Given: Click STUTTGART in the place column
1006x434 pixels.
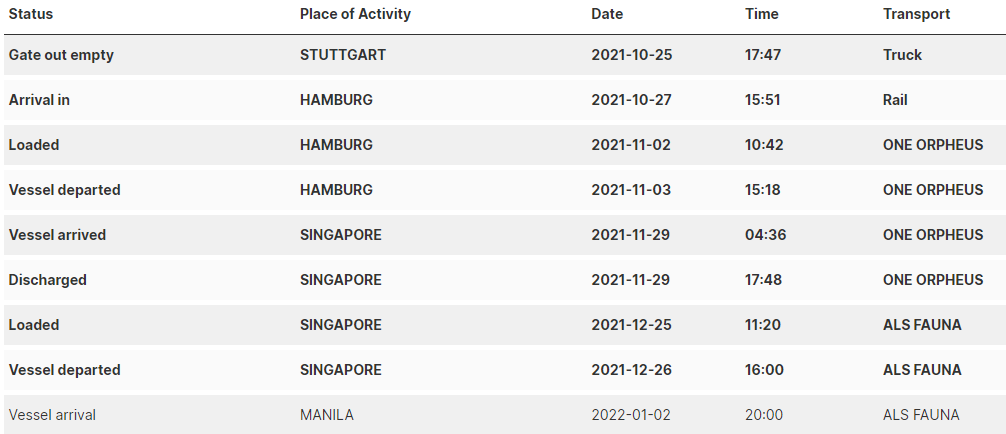Looking at the screenshot, I should point(343,55).
